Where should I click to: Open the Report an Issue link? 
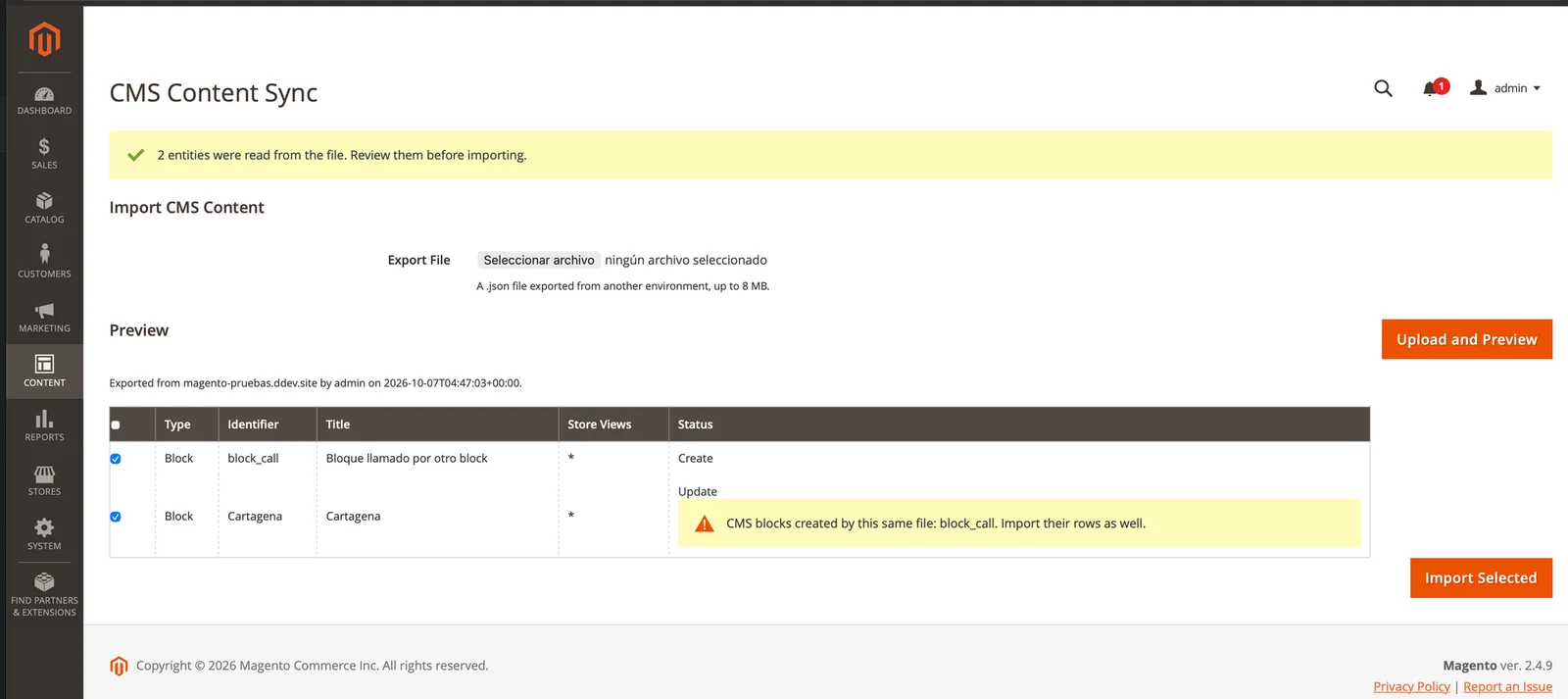pyautogui.click(x=1507, y=686)
